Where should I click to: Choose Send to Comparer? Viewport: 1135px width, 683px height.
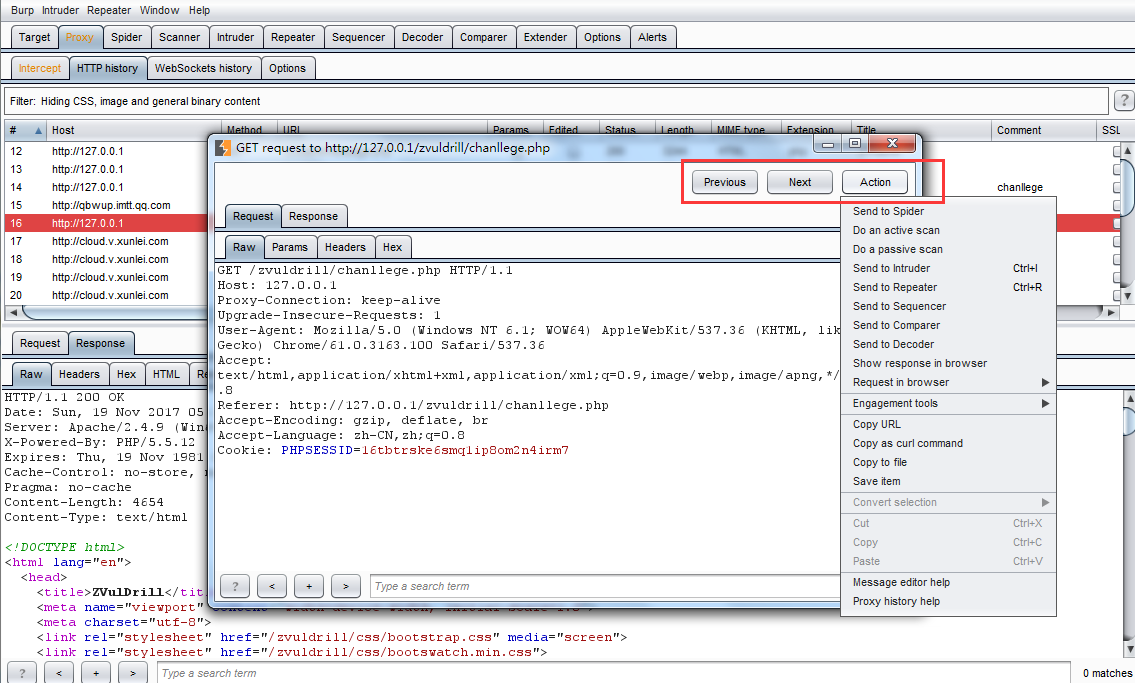pyautogui.click(x=948, y=325)
